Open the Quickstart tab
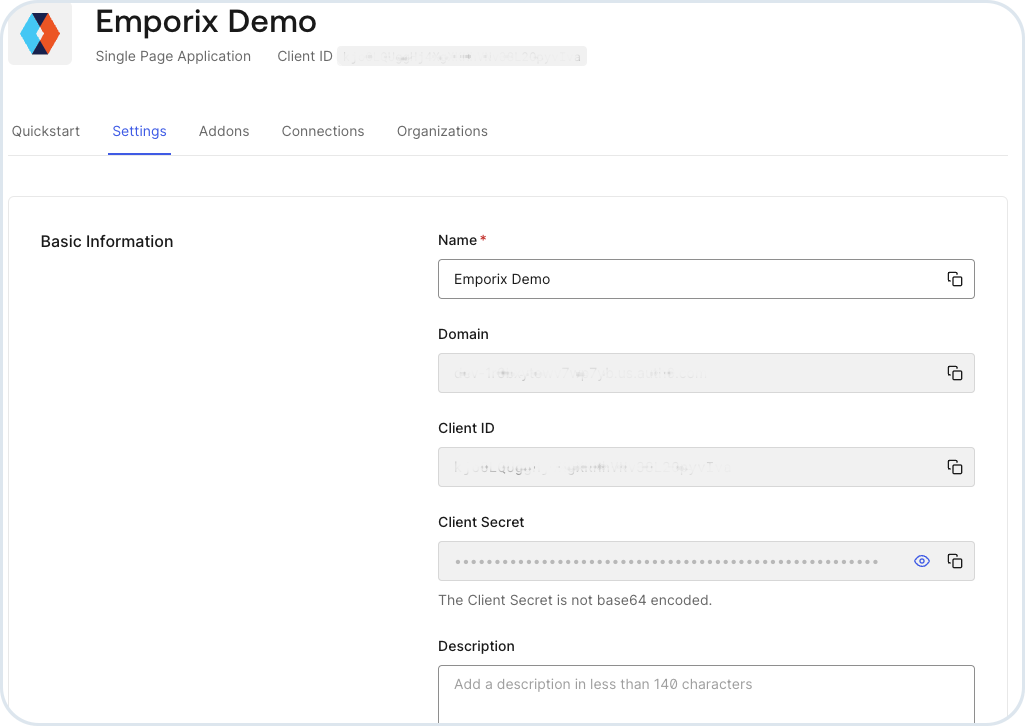This screenshot has height=726, width=1025. [x=46, y=131]
